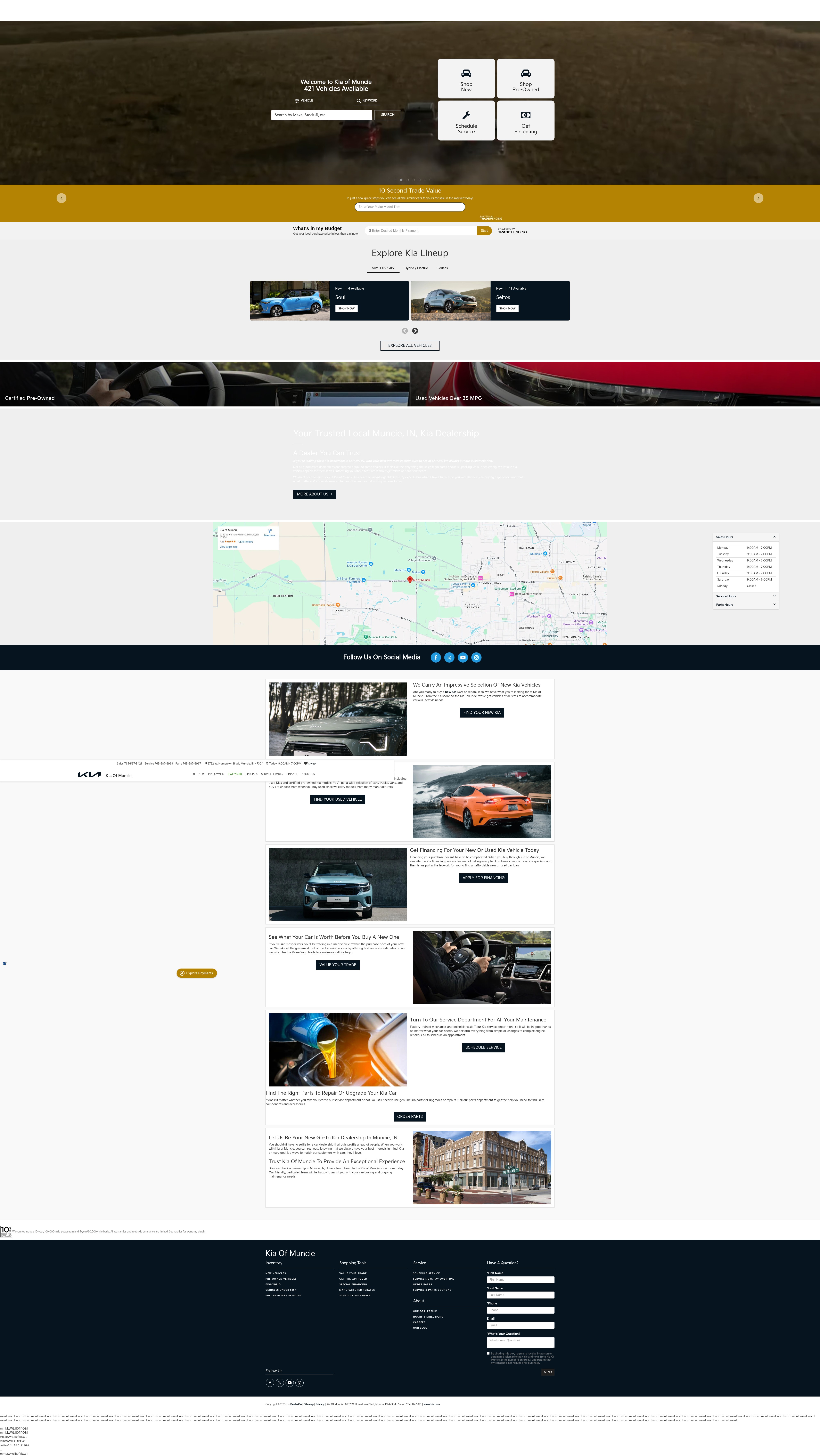This screenshot has height=1456, width=820.
Task: Click the footer Facebook icon
Action: tap(270, 1383)
